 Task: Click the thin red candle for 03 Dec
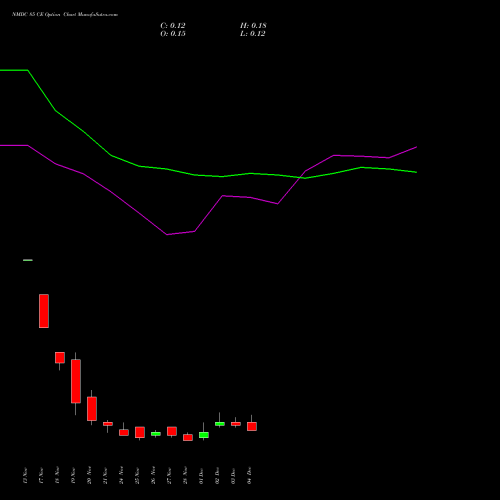tap(236, 424)
